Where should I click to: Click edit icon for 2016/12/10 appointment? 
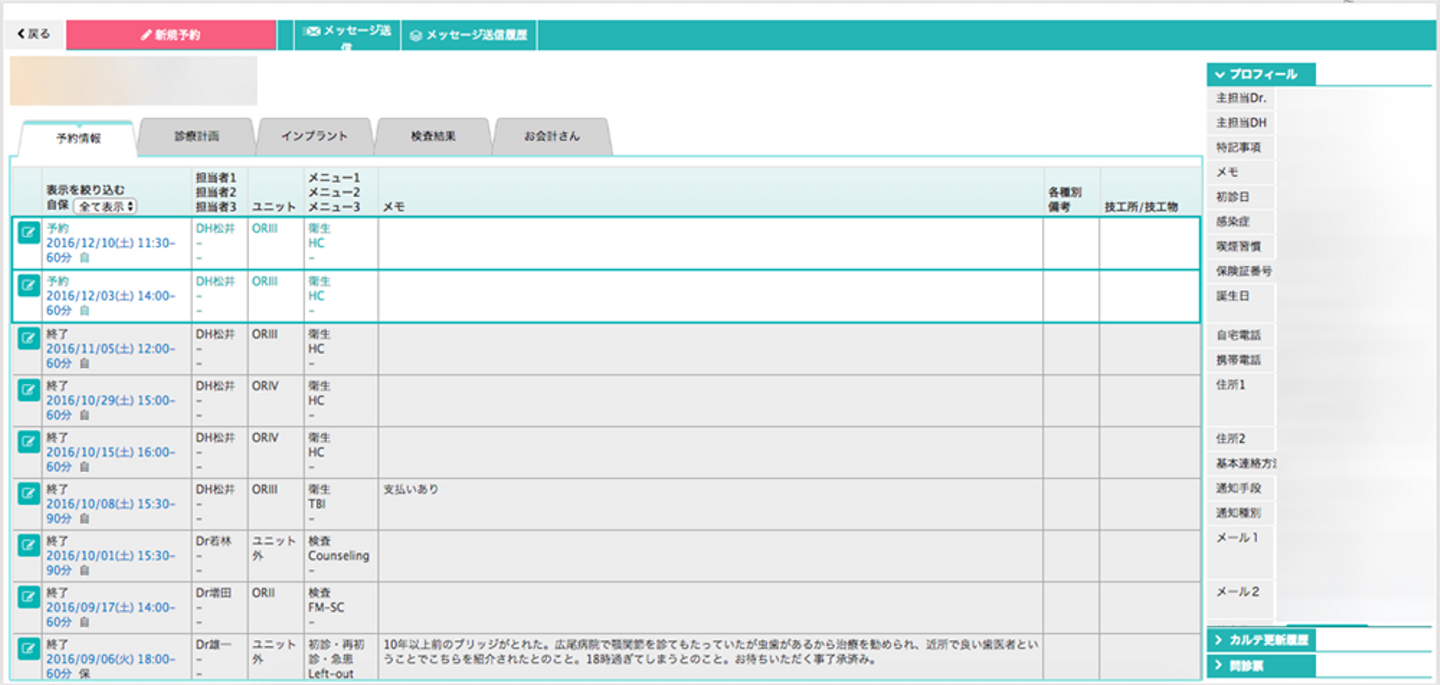click(x=28, y=234)
